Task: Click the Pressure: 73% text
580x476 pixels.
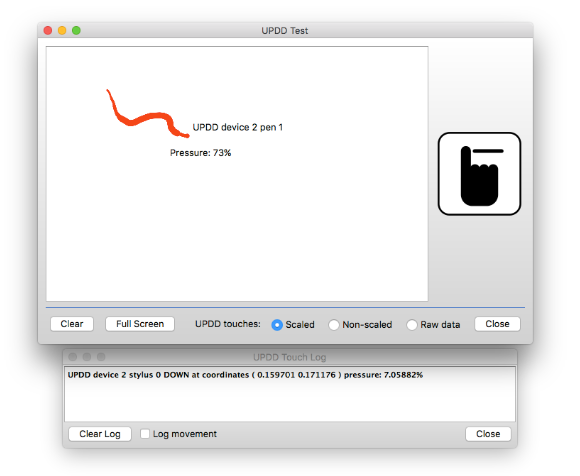Action: pyautogui.click(x=200, y=153)
